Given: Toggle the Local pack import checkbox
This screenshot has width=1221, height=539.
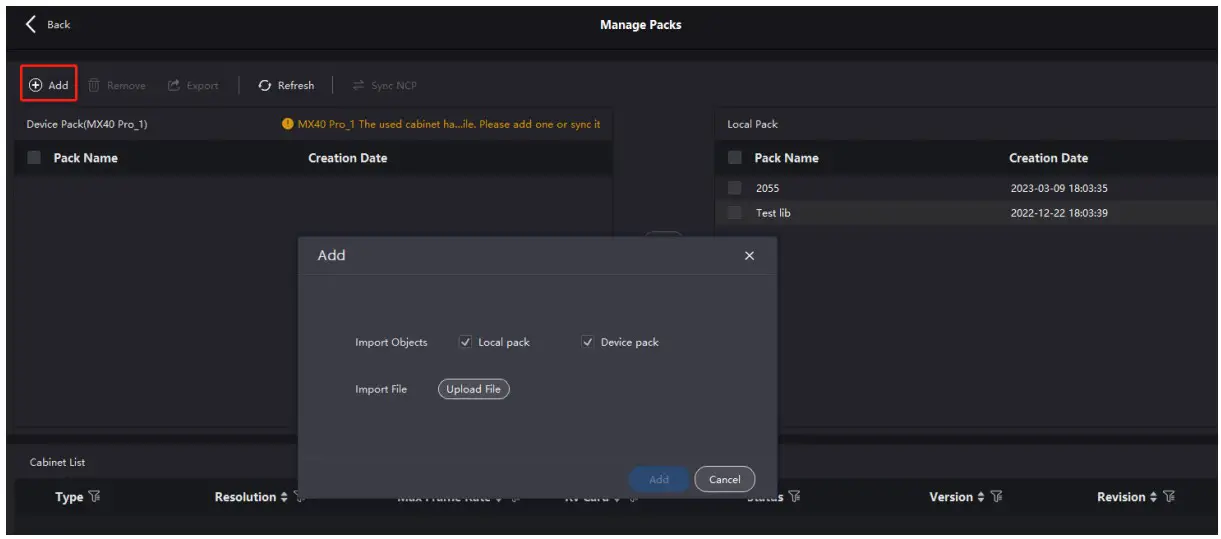Looking at the screenshot, I should (465, 342).
